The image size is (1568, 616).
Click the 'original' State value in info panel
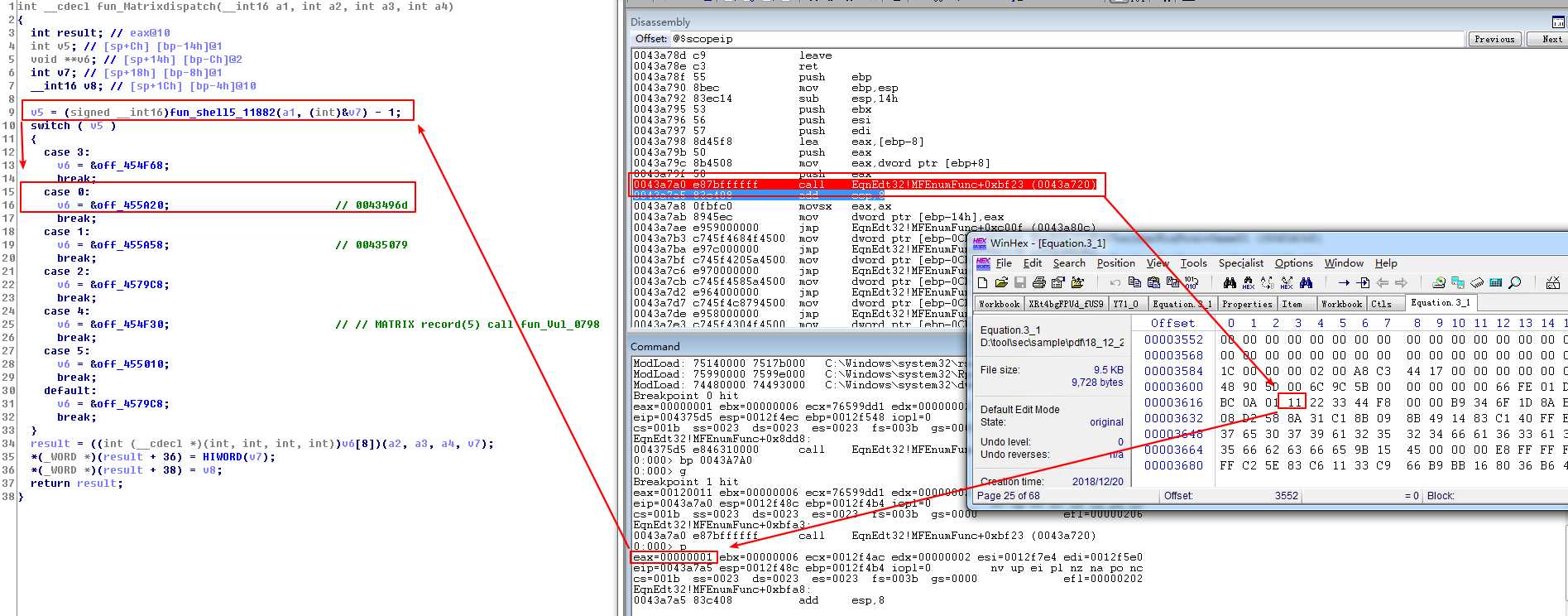1106,422
